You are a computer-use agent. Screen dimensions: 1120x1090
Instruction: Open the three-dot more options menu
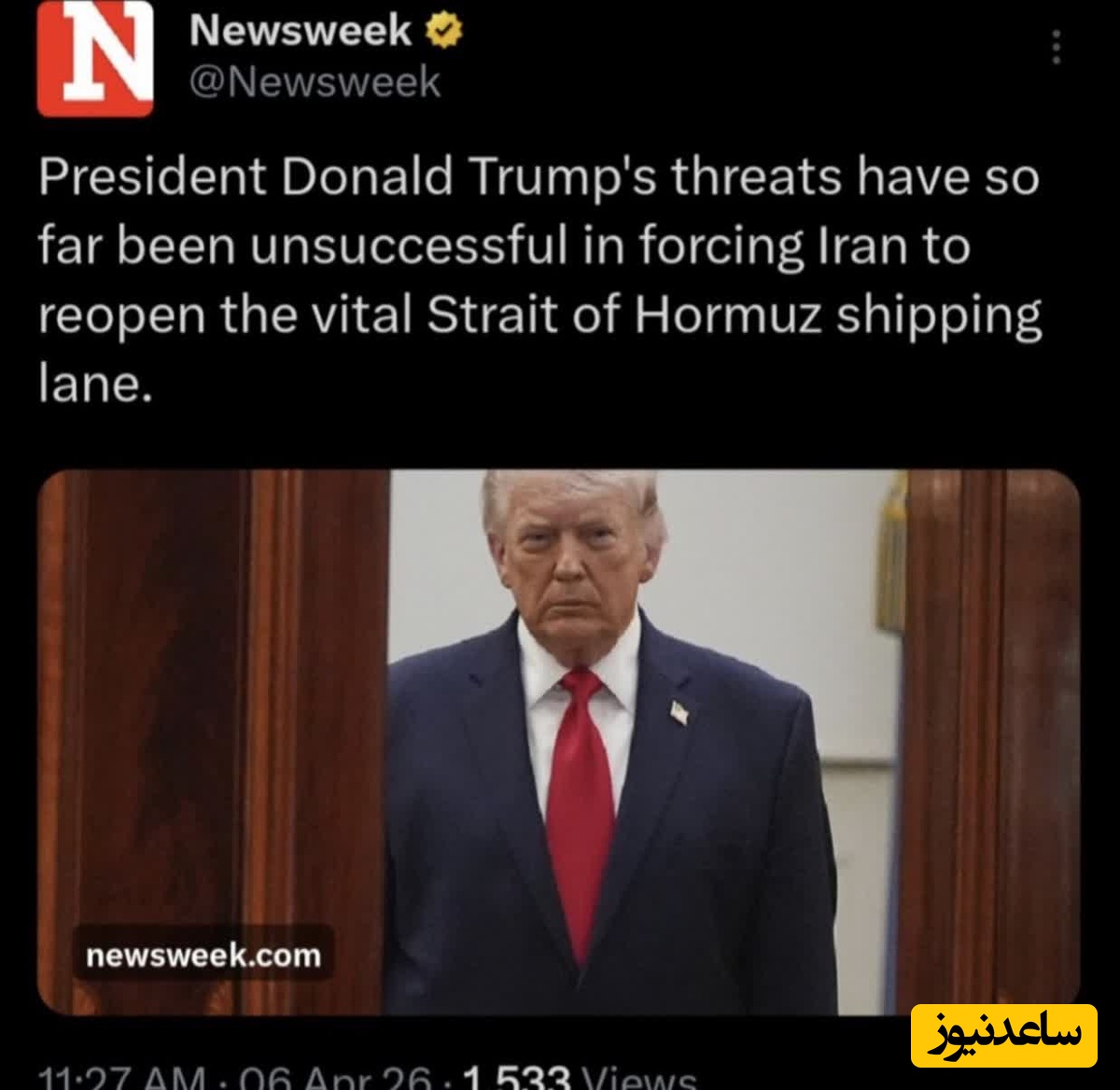(1057, 47)
